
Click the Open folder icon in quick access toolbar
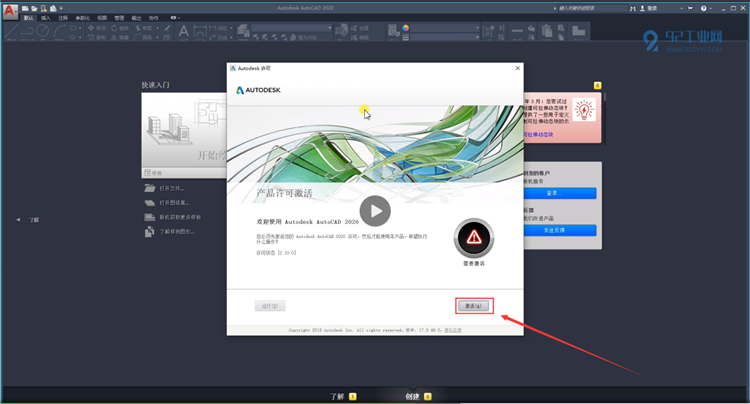pyautogui.click(x=34, y=9)
